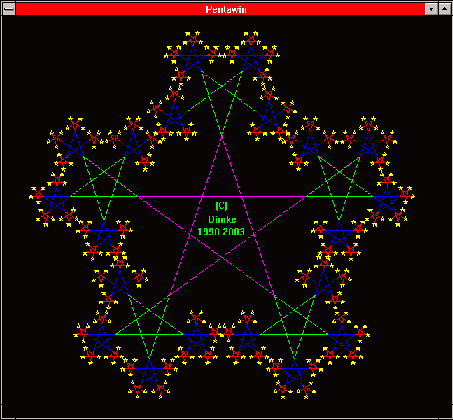The height and width of the screenshot is (420, 453).
Task: Click the rightmost blue star on figure
Action: (x=387, y=200)
